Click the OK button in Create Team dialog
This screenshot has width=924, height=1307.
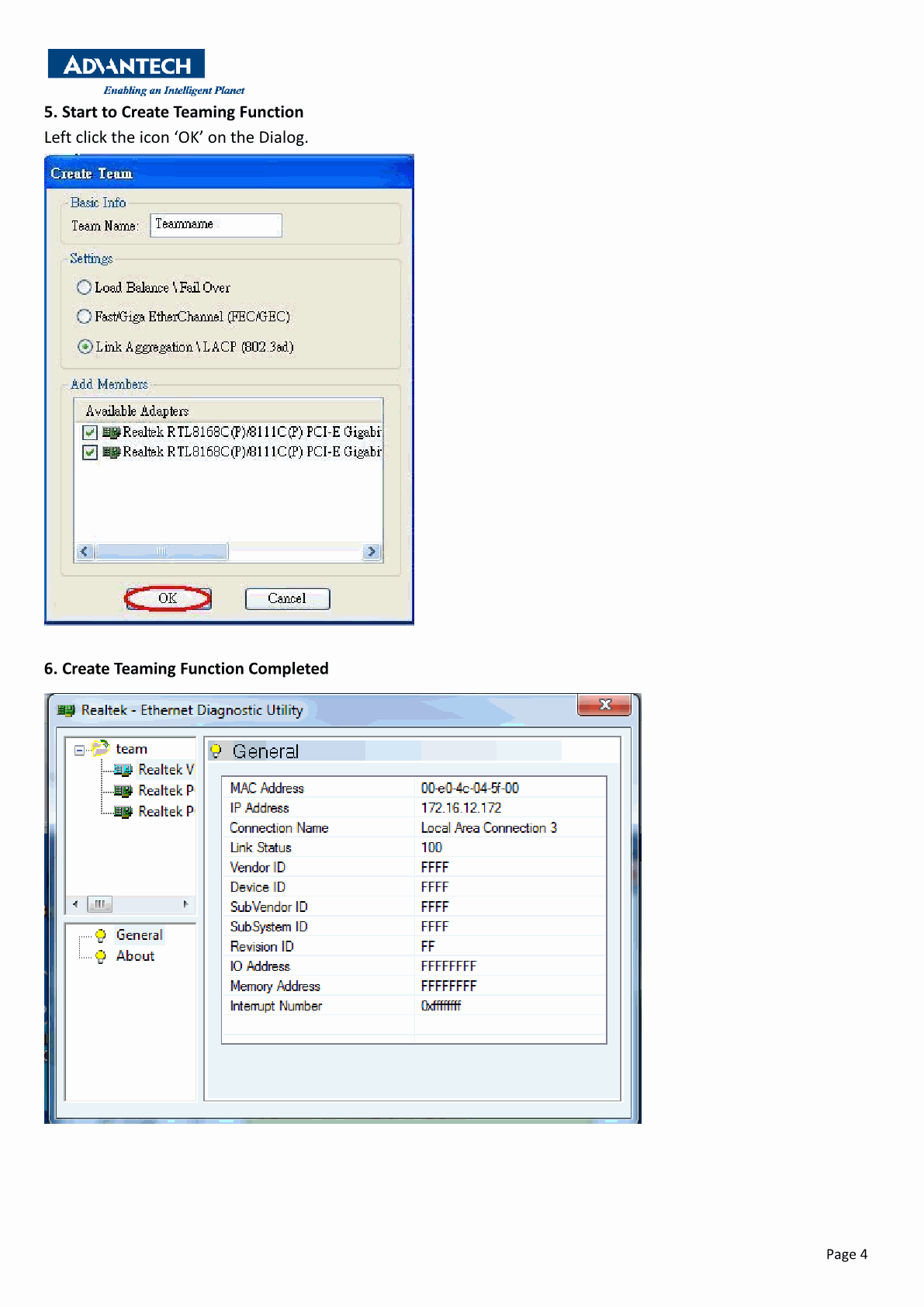click(x=168, y=598)
